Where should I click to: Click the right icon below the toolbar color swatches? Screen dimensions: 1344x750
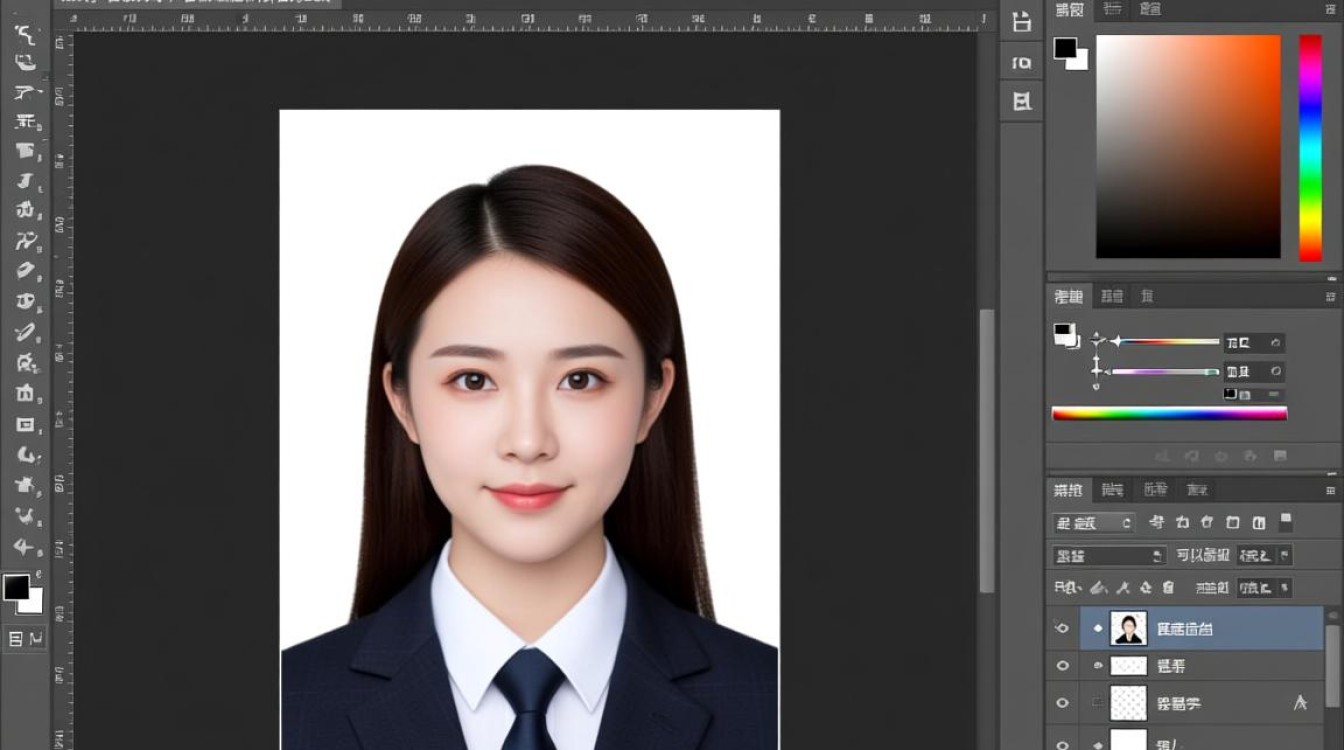click(x=36, y=638)
